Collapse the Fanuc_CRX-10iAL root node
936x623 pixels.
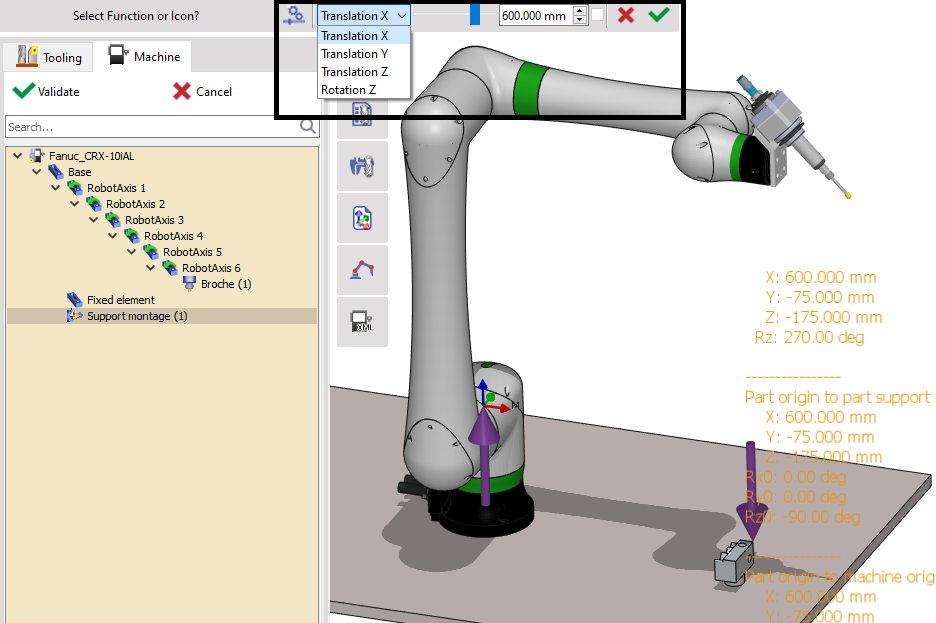[17, 156]
